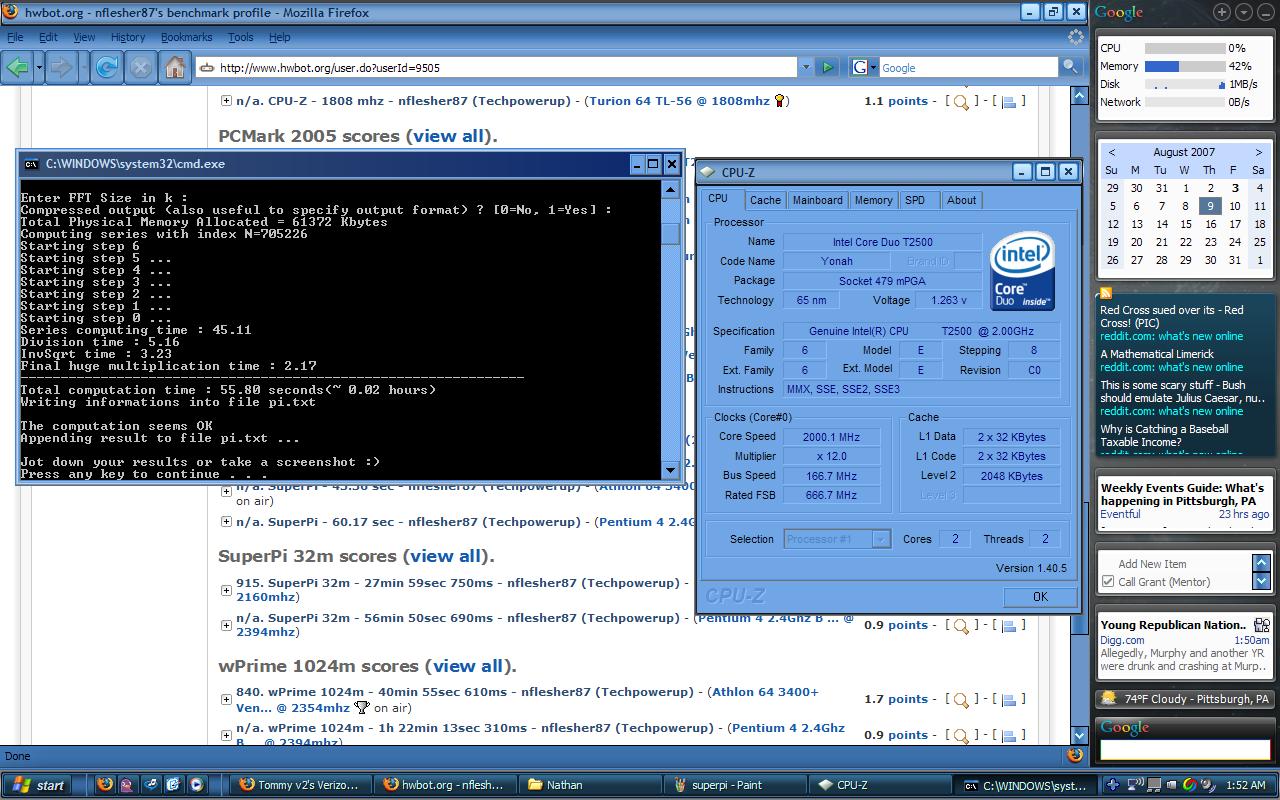Screen dimensions: 1280x800
Task: Open the Bookmarks menu in Firefox
Action: click(x=187, y=37)
